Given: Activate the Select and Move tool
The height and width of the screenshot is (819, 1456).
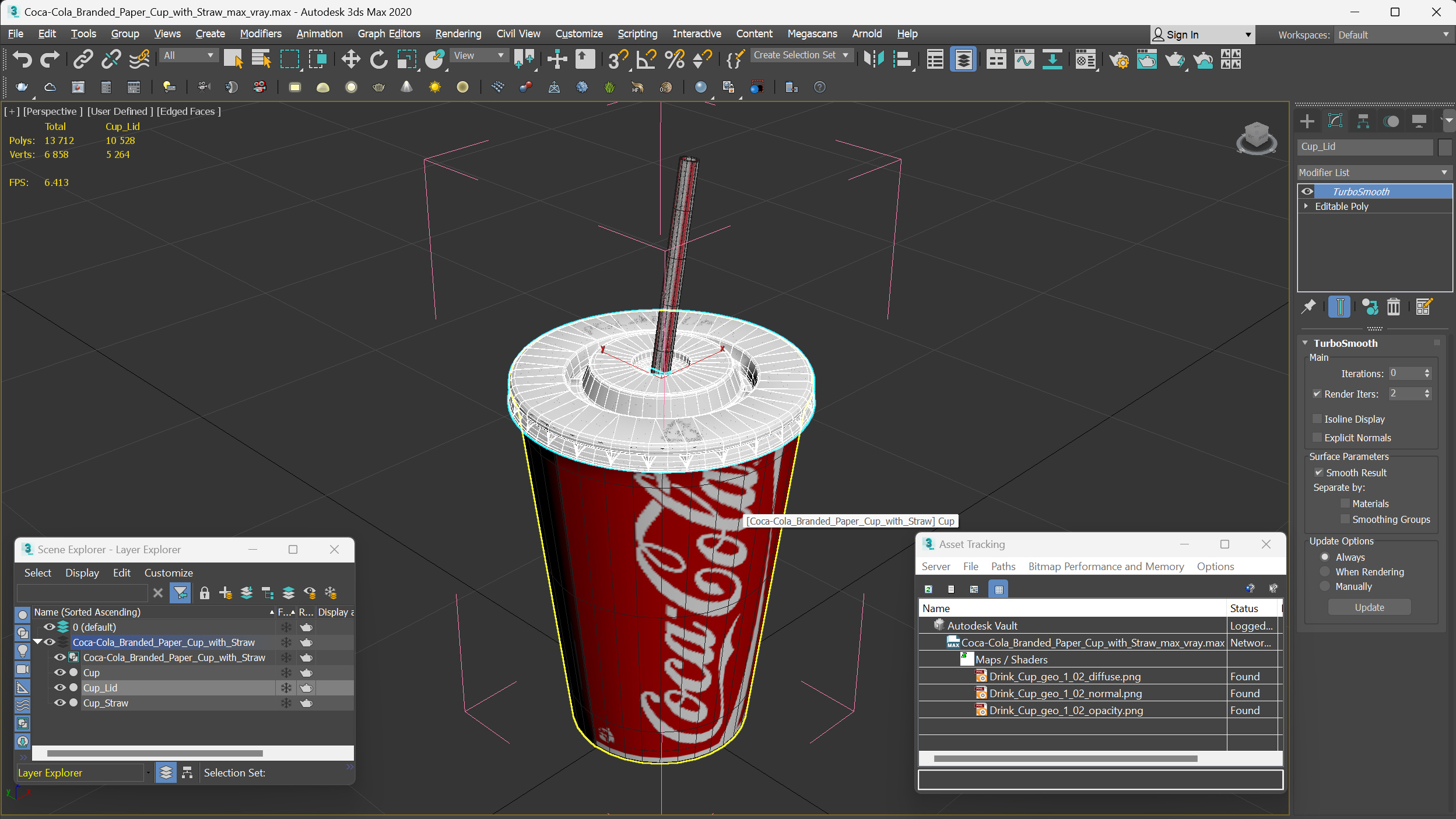Looking at the screenshot, I should (350, 59).
